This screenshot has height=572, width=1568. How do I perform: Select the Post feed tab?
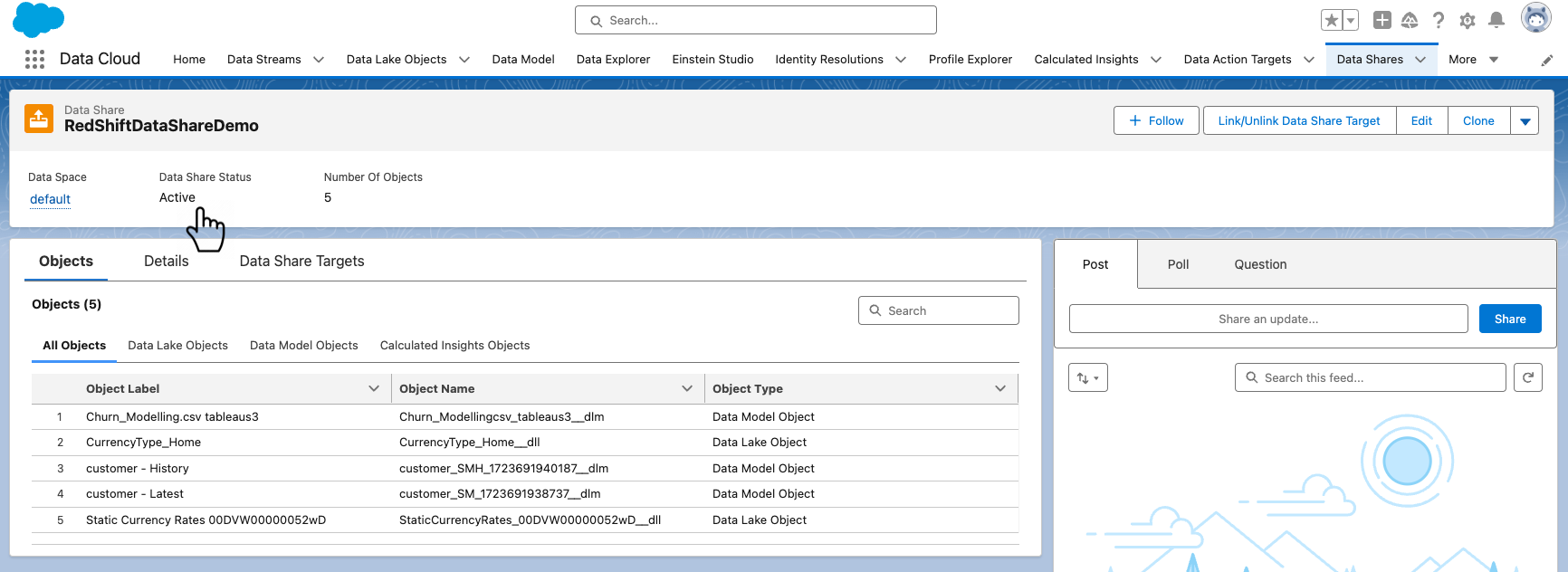(1095, 264)
